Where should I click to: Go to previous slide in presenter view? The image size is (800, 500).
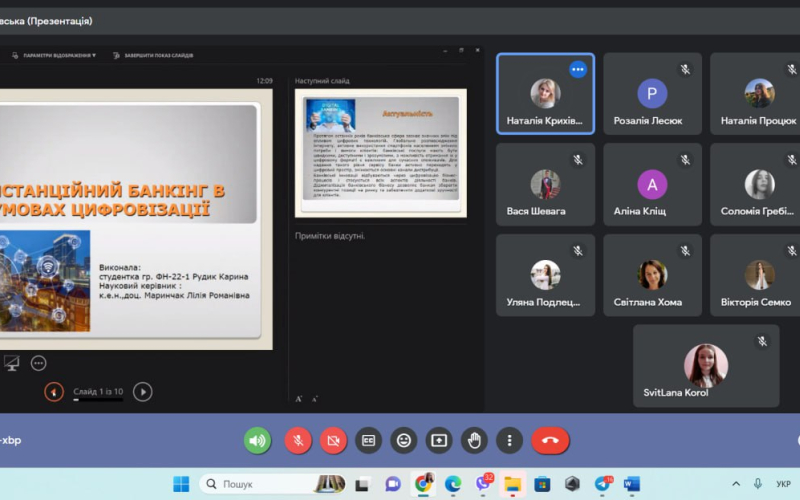click(54, 392)
